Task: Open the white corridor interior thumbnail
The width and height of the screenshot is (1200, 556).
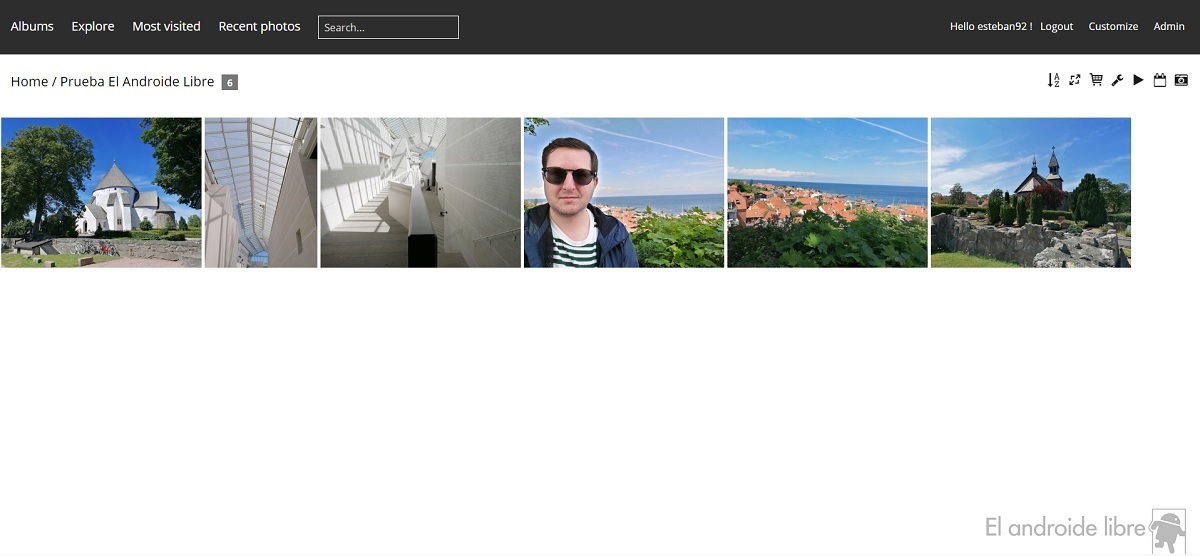Action: pos(420,192)
